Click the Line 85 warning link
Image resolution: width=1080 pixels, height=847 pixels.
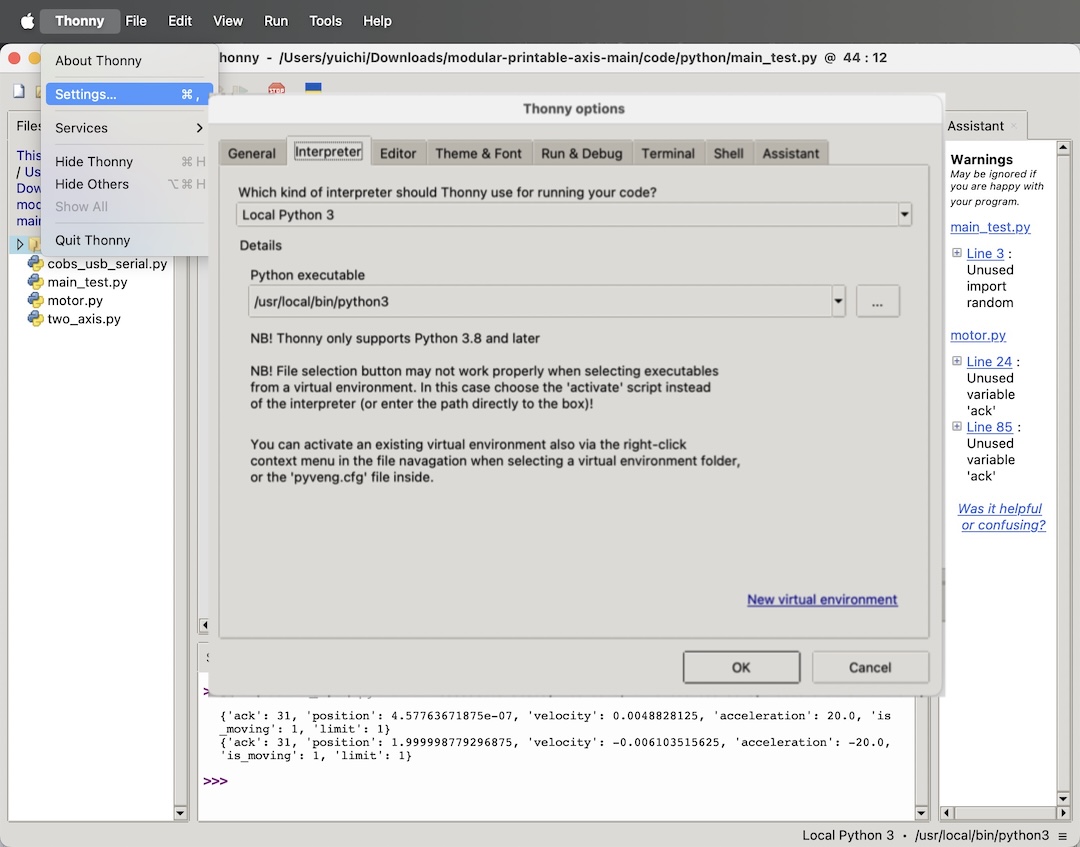(x=989, y=427)
